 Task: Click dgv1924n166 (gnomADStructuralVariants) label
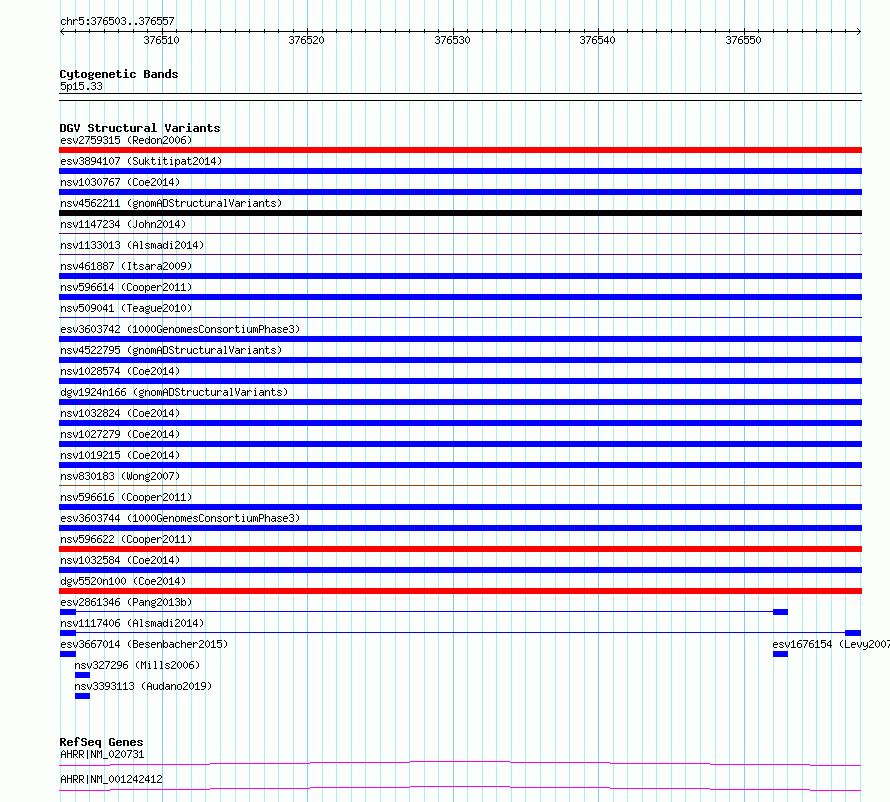[174, 392]
